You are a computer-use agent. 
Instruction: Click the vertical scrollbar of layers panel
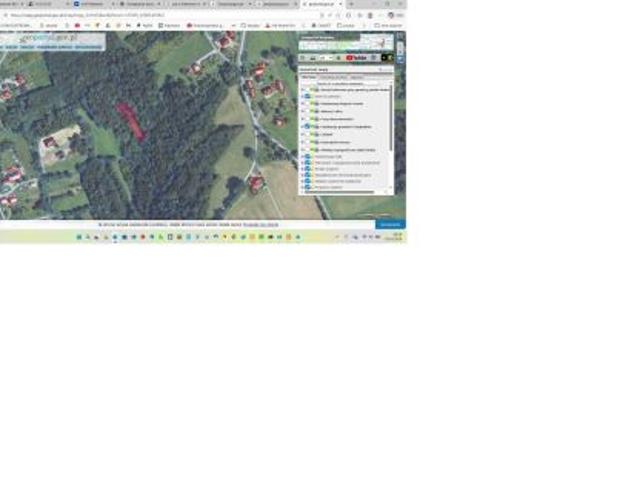click(391, 118)
